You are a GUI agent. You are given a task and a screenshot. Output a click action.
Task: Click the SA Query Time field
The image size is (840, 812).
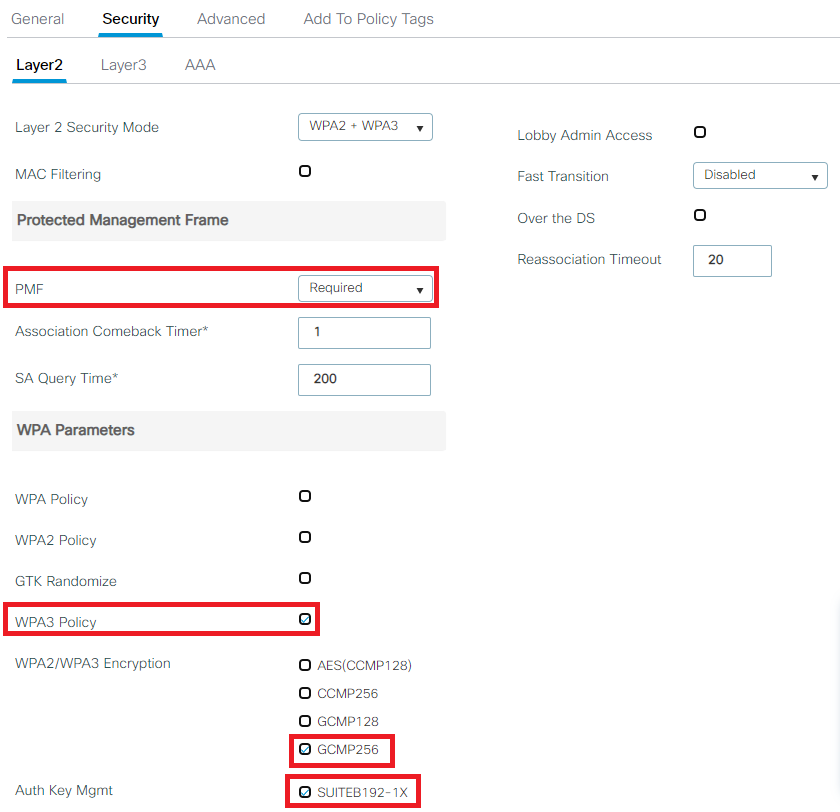(x=364, y=380)
